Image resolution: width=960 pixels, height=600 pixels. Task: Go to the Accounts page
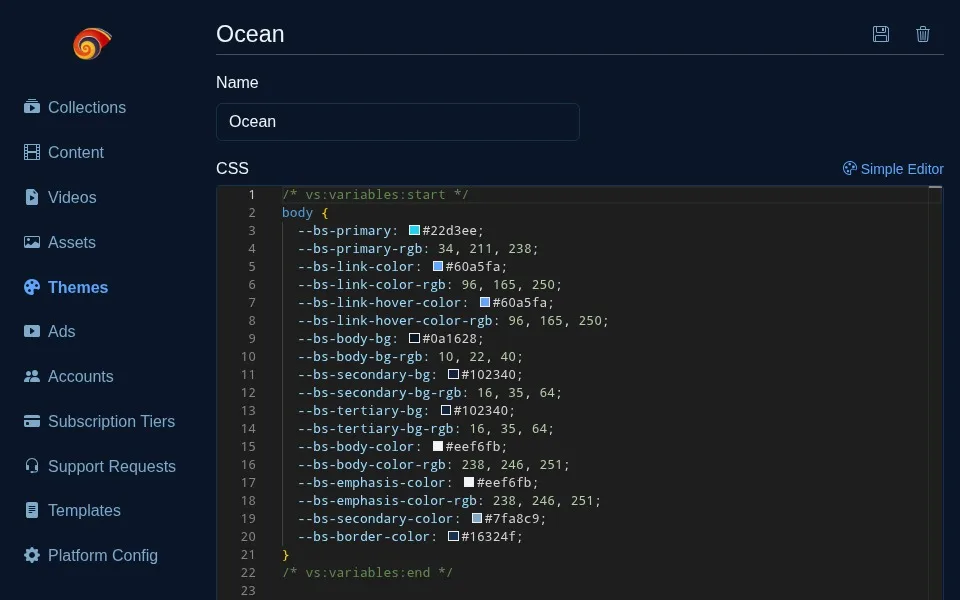[x=81, y=377]
